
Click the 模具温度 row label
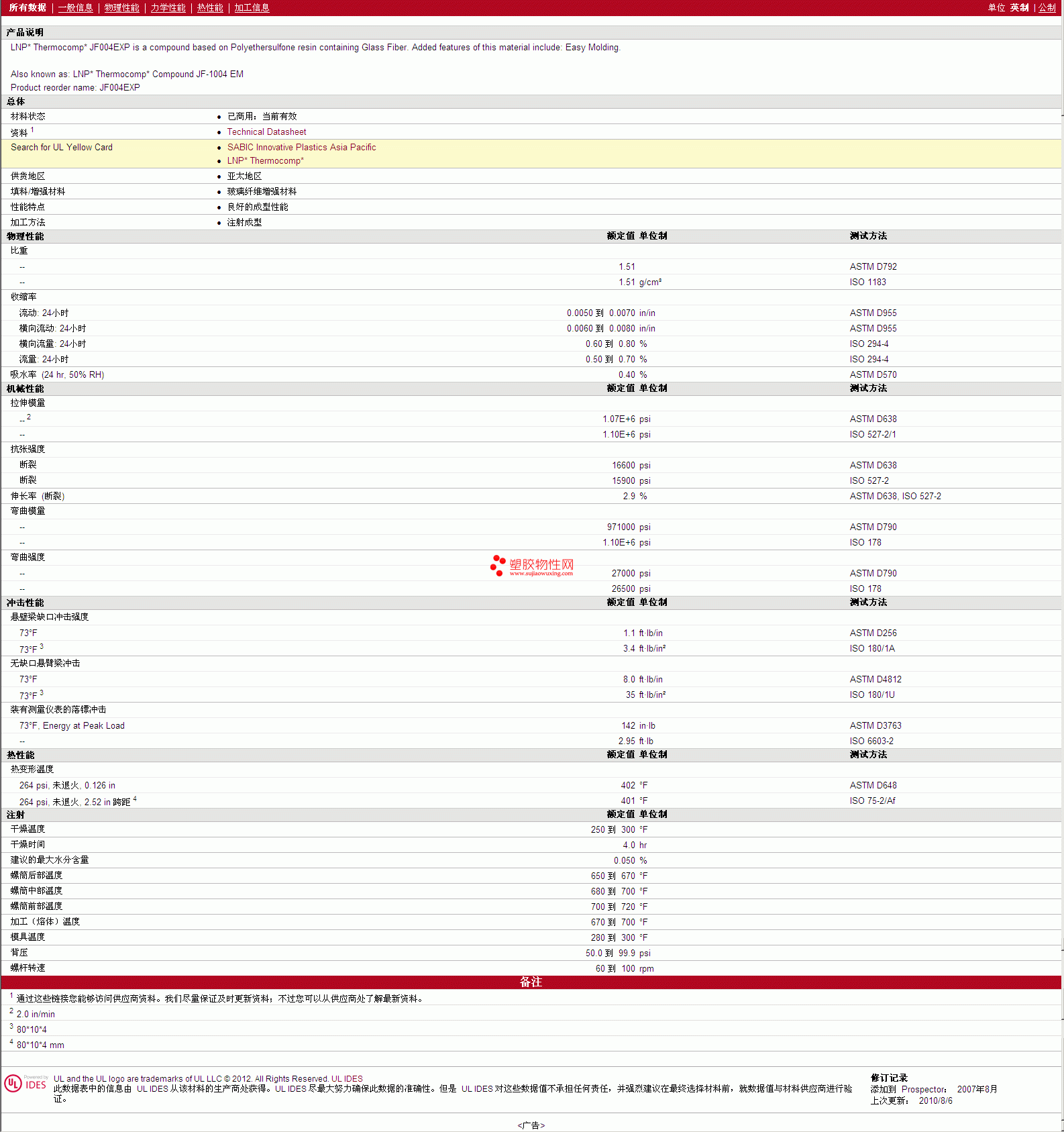pos(28,937)
